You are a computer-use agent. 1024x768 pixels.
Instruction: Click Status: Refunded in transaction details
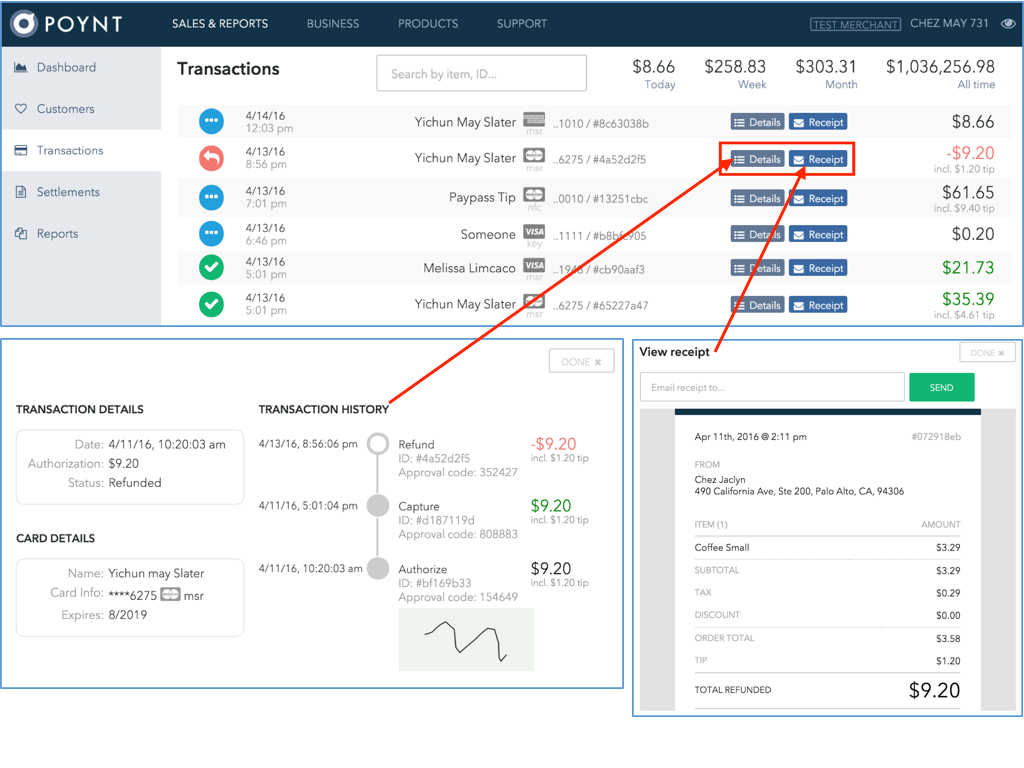pos(115,483)
